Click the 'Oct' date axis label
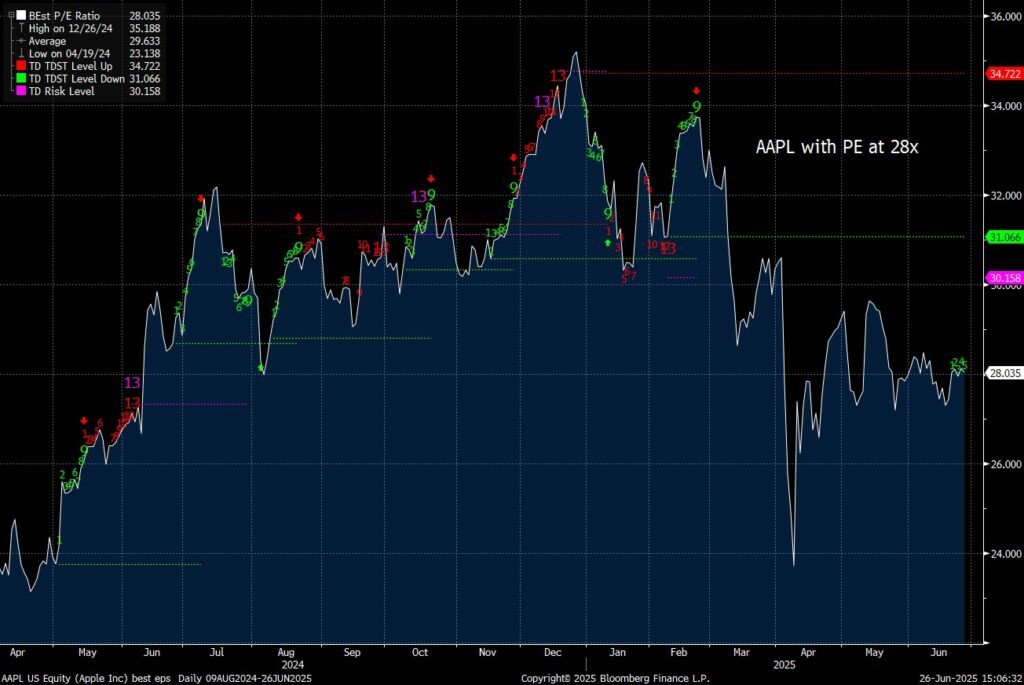This screenshot has height=685, width=1024. 420,652
